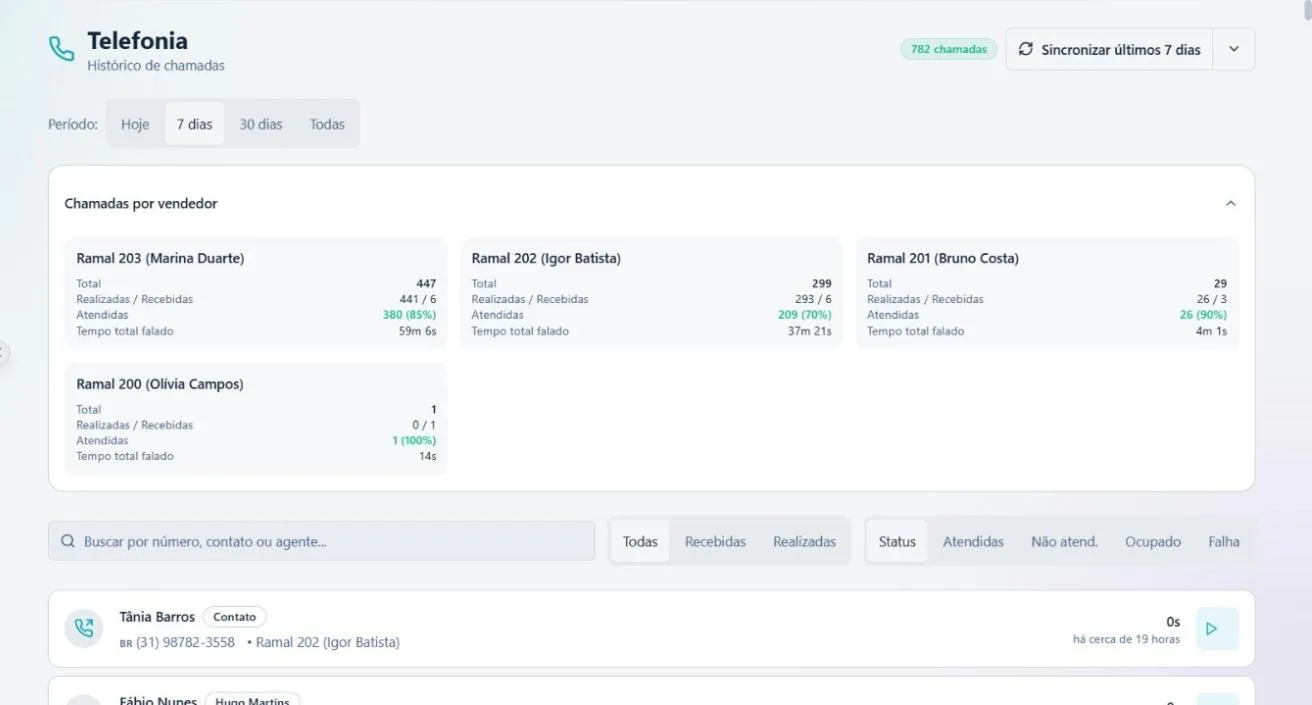This screenshot has width=1312, height=705.
Task: Filter calls by Realizadas
Action: click(x=804, y=541)
